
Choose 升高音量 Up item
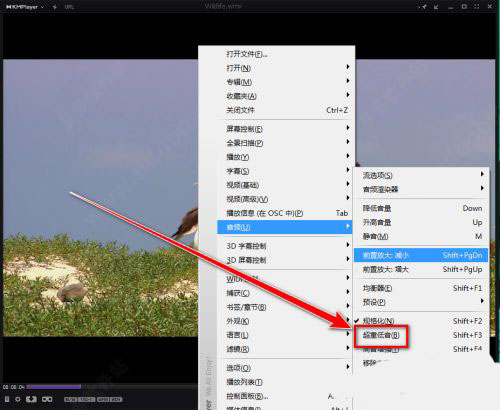[421, 222]
